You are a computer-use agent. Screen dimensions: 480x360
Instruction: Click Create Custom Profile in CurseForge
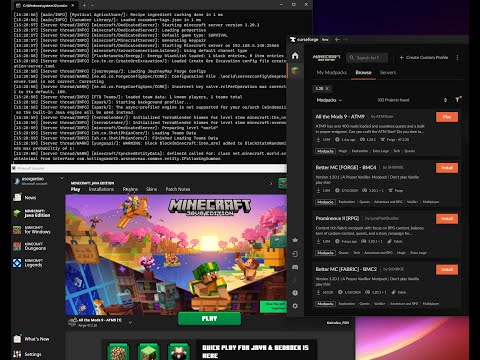(424, 57)
